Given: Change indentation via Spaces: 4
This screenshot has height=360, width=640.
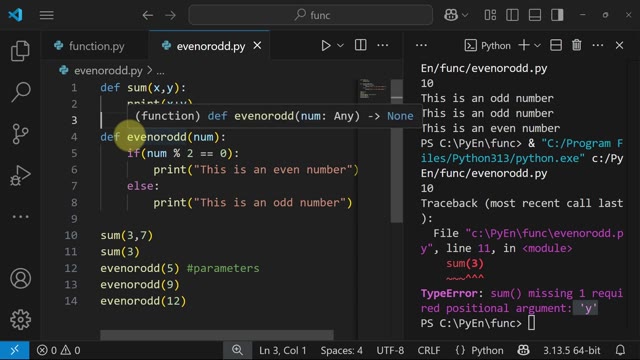Looking at the screenshot, I should 341,350.
